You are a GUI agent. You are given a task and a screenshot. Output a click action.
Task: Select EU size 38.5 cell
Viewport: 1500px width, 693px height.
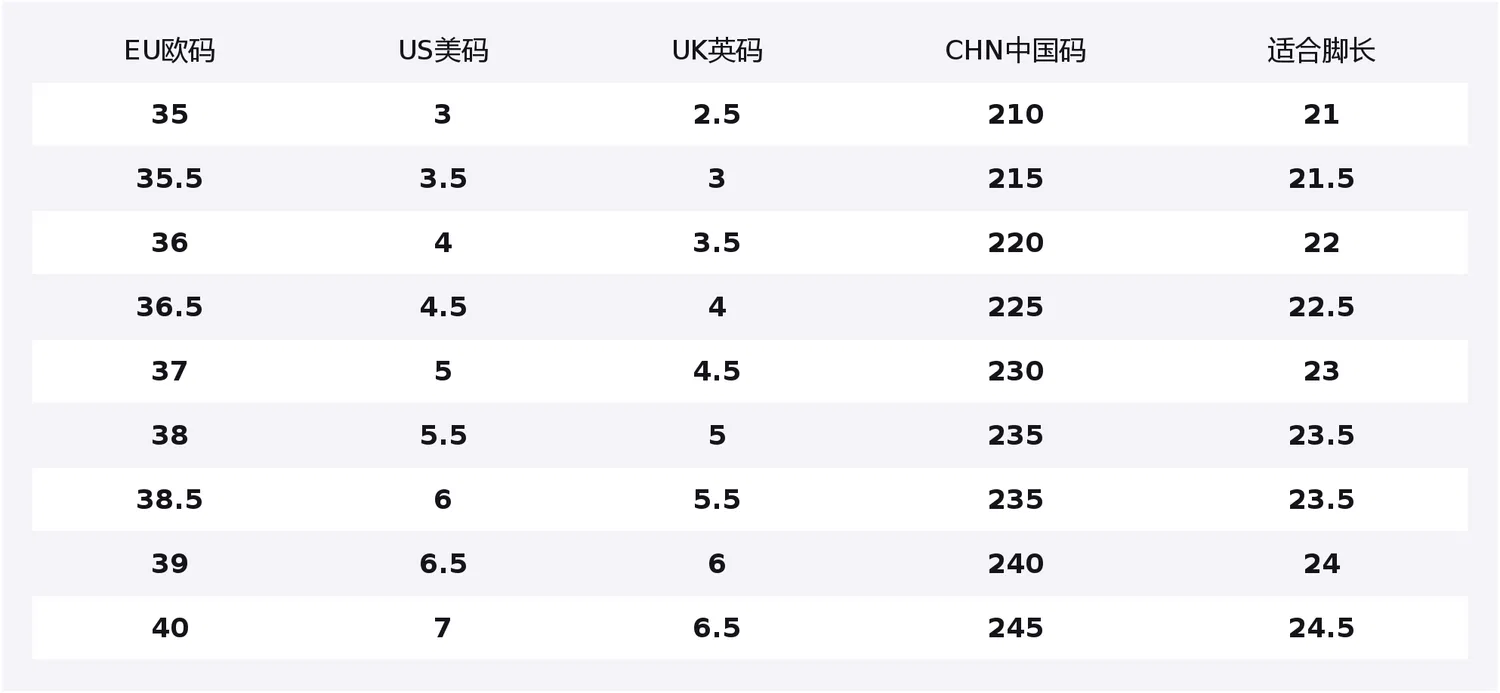169,500
